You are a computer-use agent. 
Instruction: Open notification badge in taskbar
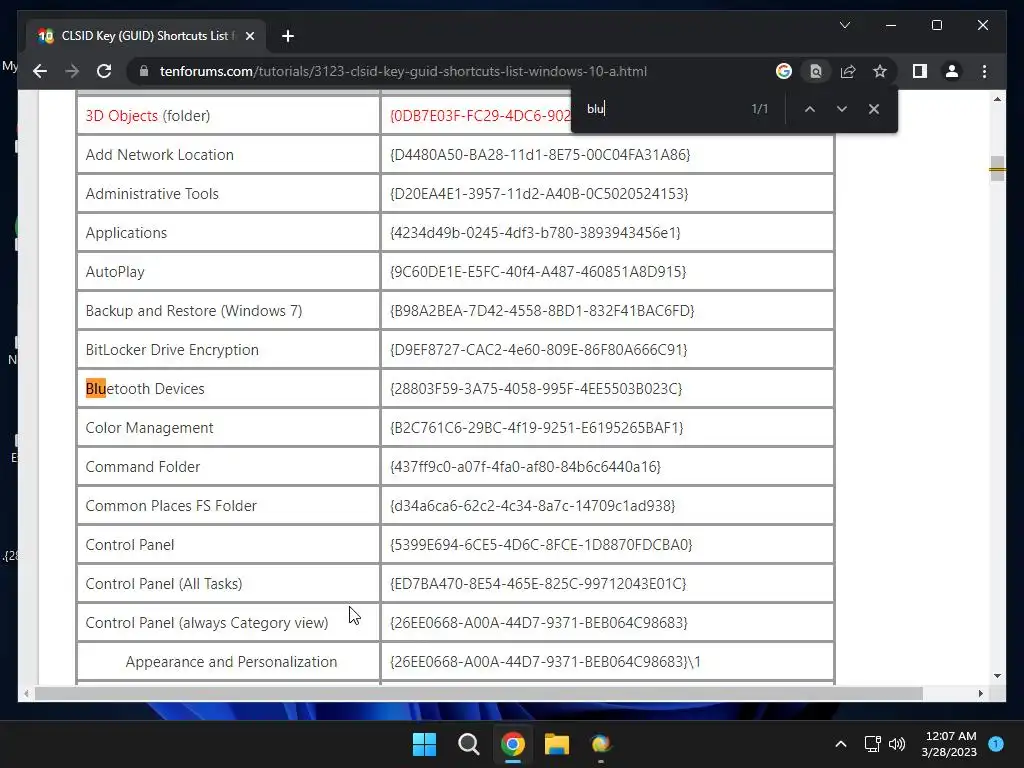click(996, 744)
